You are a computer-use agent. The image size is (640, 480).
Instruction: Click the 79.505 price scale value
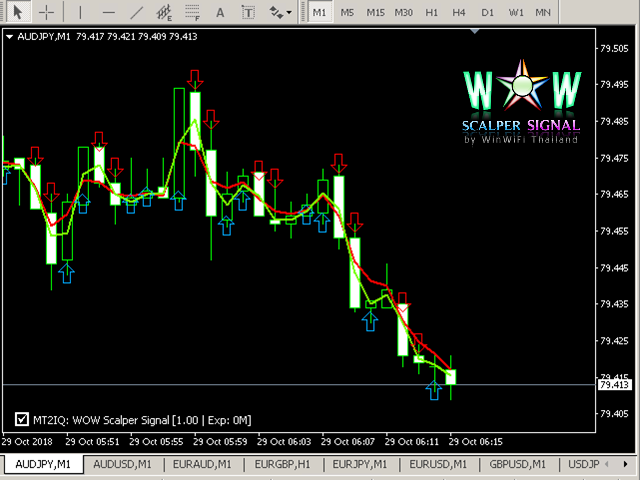click(615, 48)
